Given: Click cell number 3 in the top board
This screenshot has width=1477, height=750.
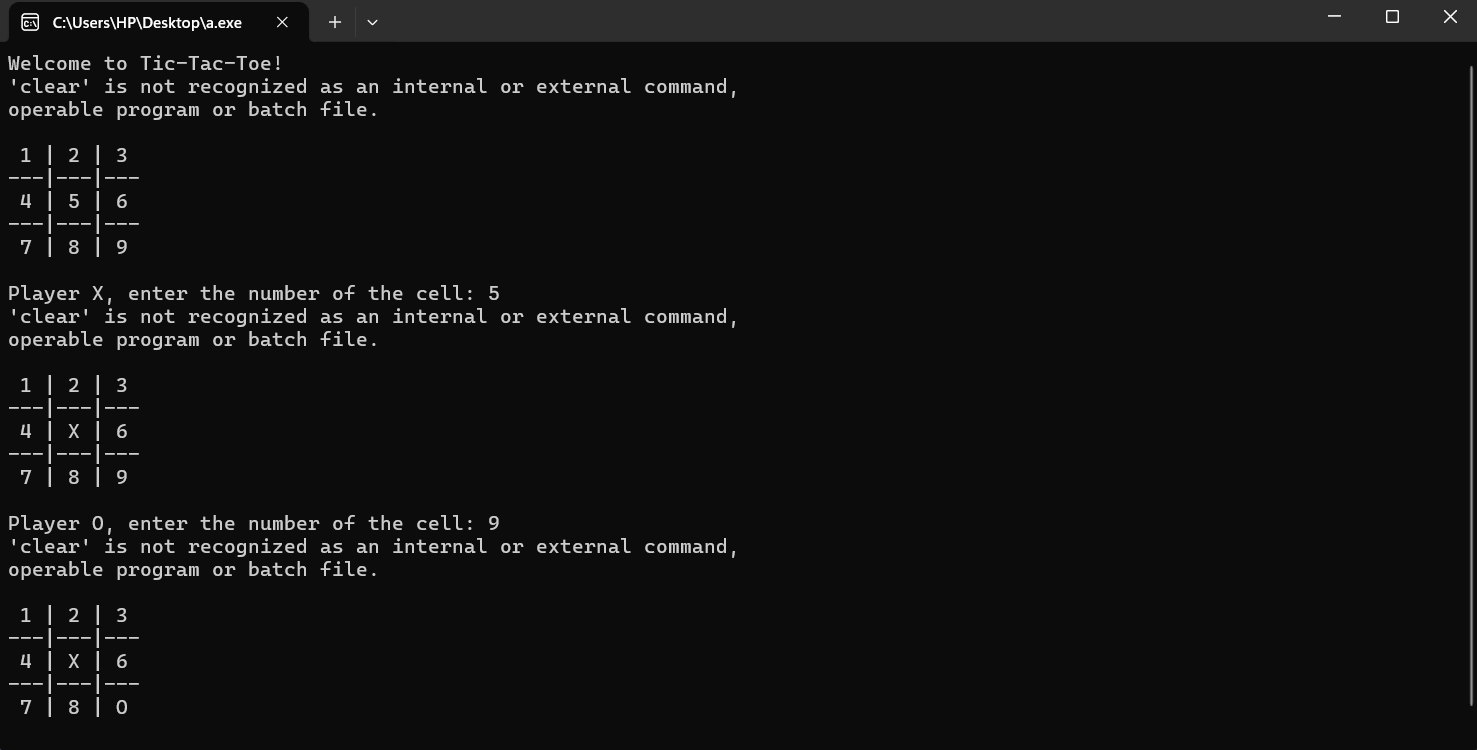Looking at the screenshot, I should pyautogui.click(x=122, y=156).
